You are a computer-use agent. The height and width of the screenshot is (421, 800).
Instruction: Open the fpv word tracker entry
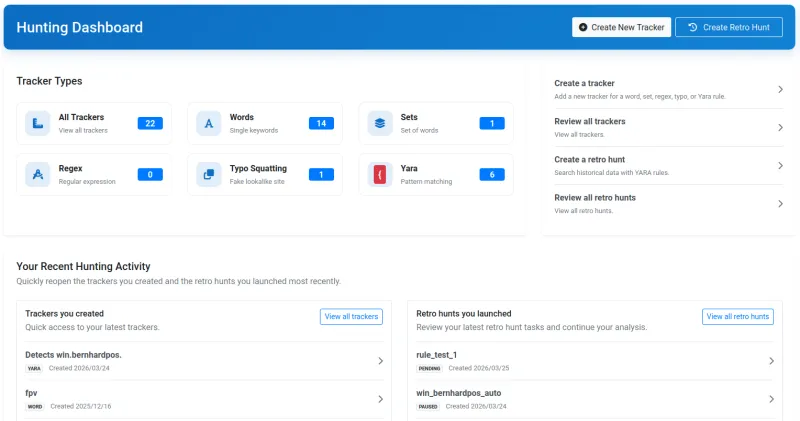pyautogui.click(x=204, y=399)
